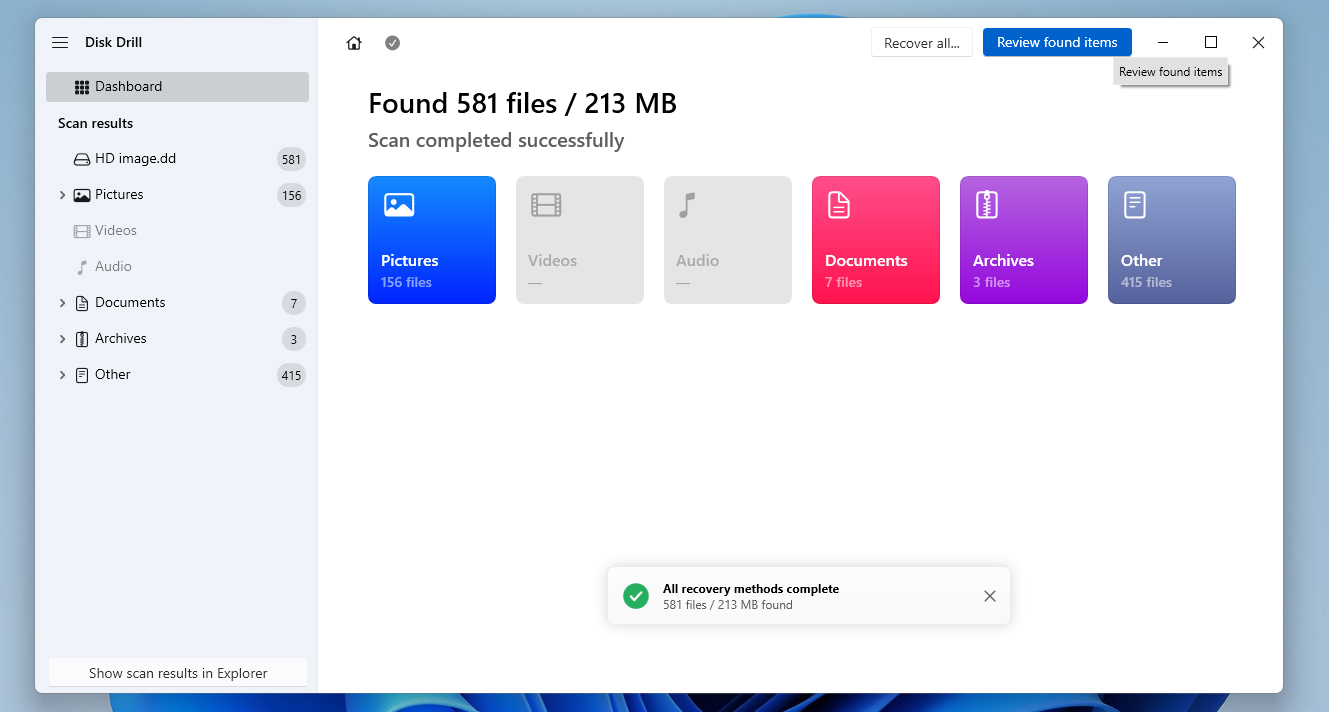1329x712 pixels.
Task: Click 'Scan completed successfully' text
Action: click(x=496, y=141)
